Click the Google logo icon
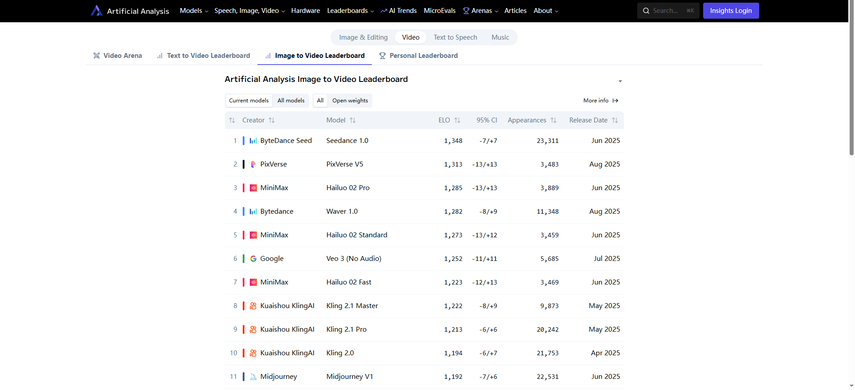This screenshot has height=390, width=855. [253, 259]
